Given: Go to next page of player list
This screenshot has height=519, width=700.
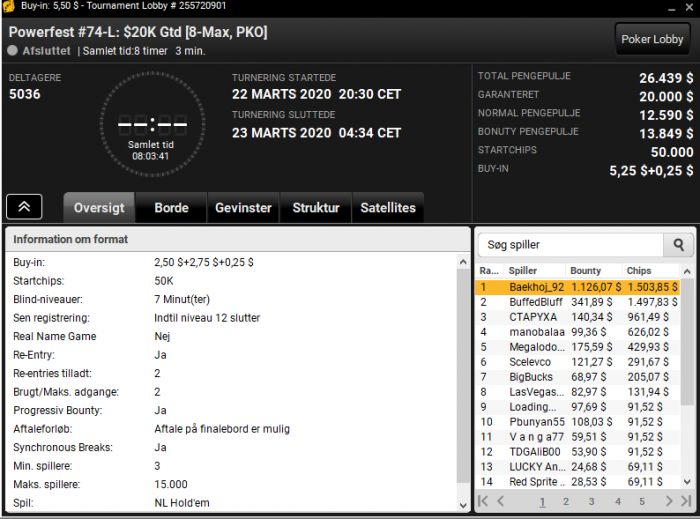Looking at the screenshot, I should click(x=668, y=501).
